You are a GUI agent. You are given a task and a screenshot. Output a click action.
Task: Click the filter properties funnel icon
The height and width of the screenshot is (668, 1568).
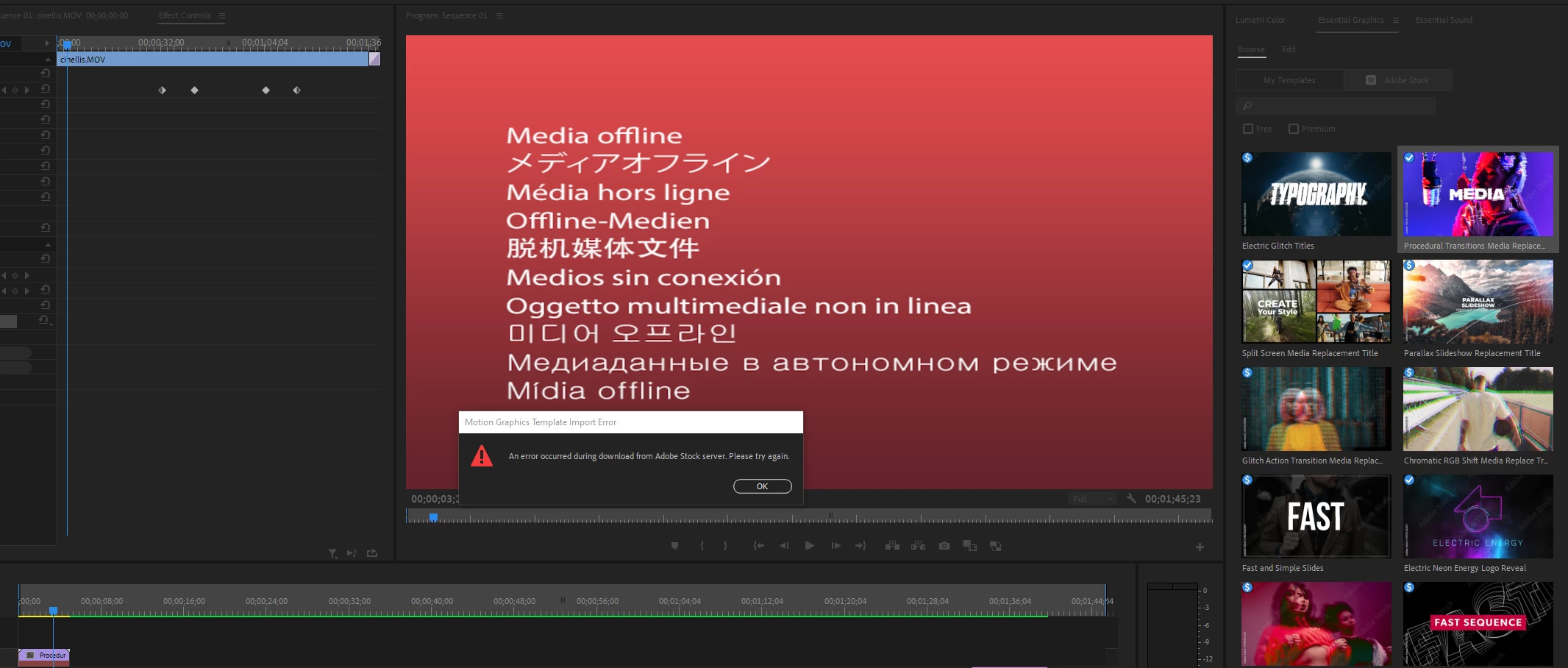[333, 553]
